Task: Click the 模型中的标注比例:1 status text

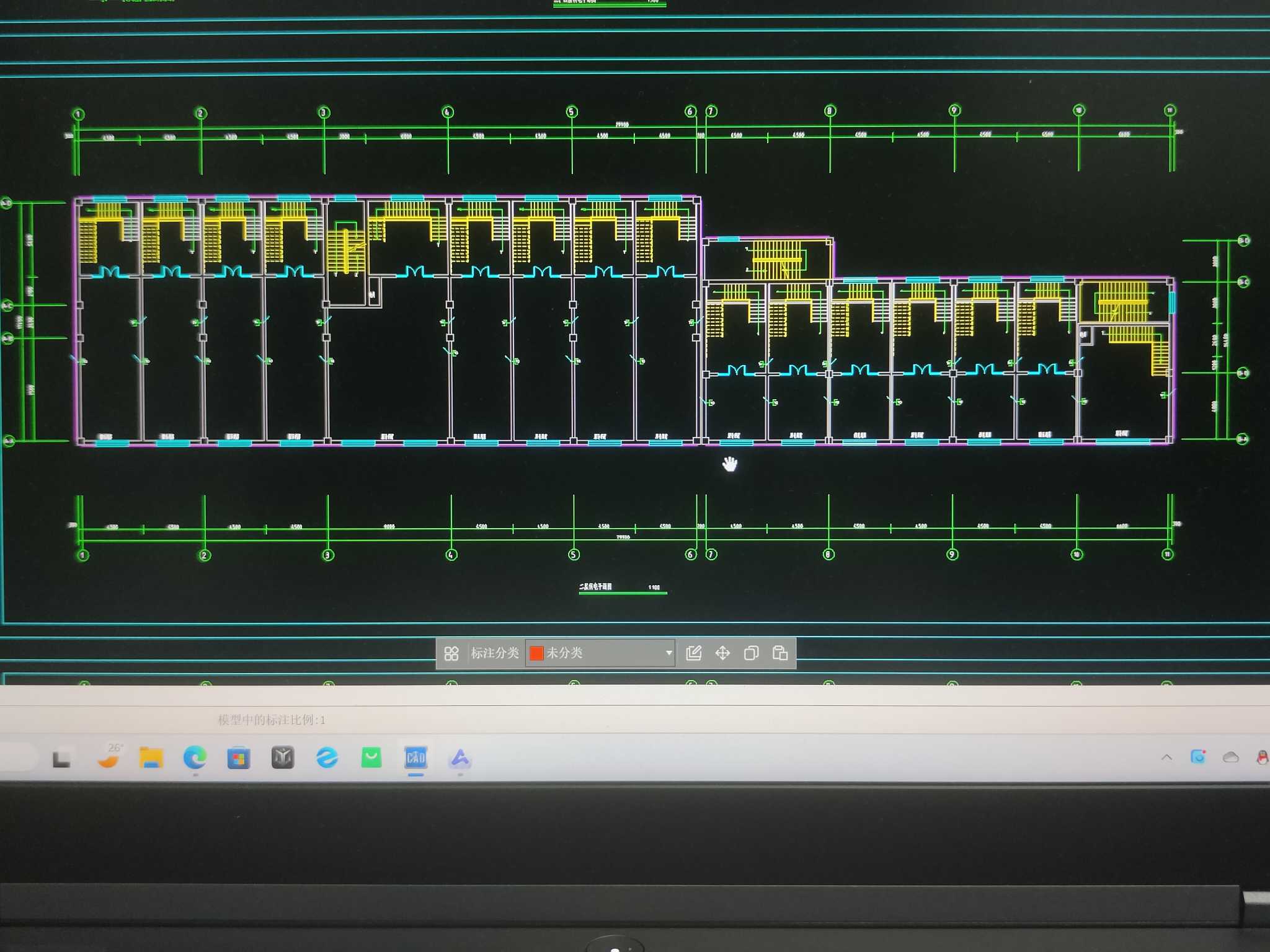Action: (272, 720)
